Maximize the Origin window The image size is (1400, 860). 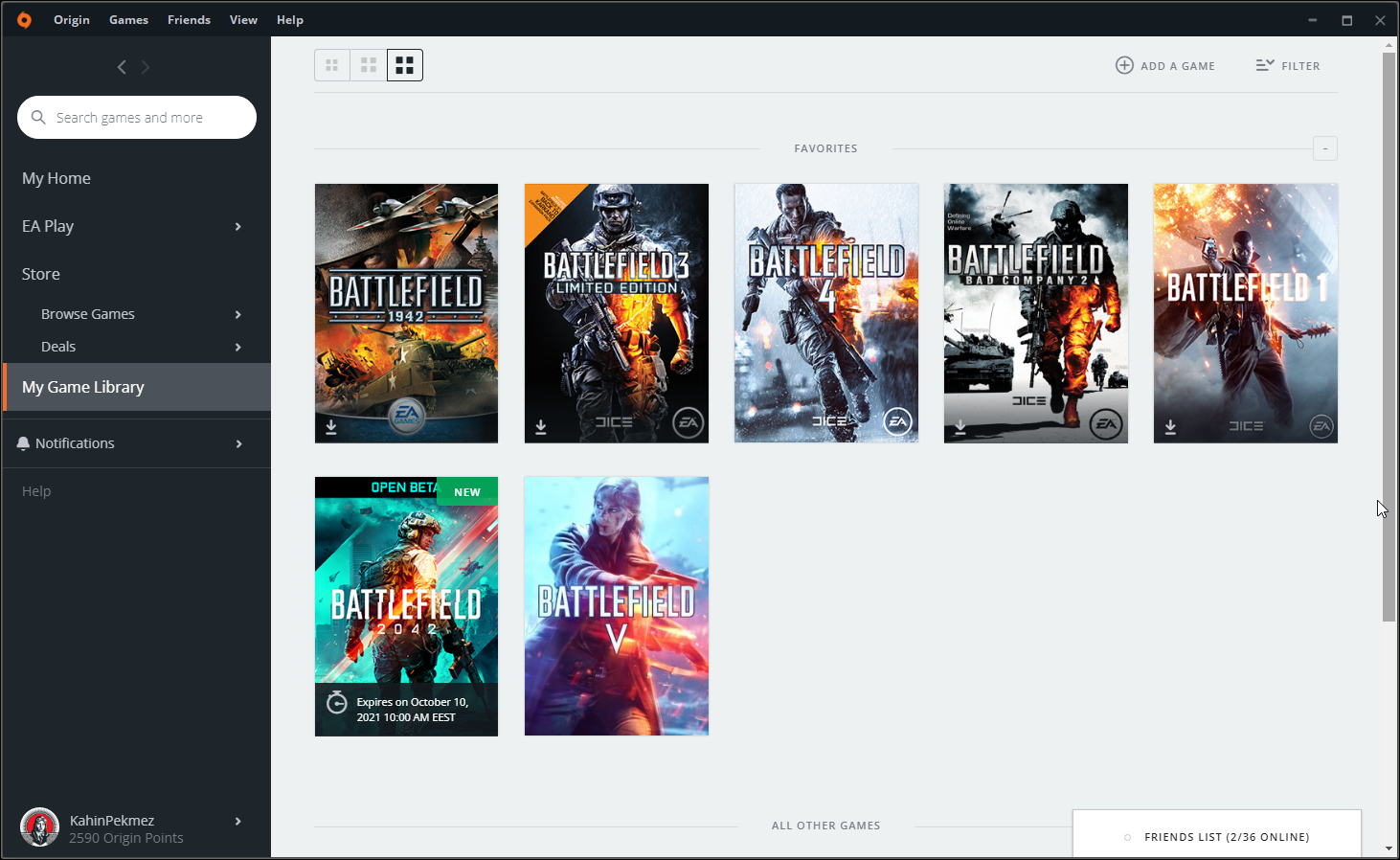[x=1346, y=19]
